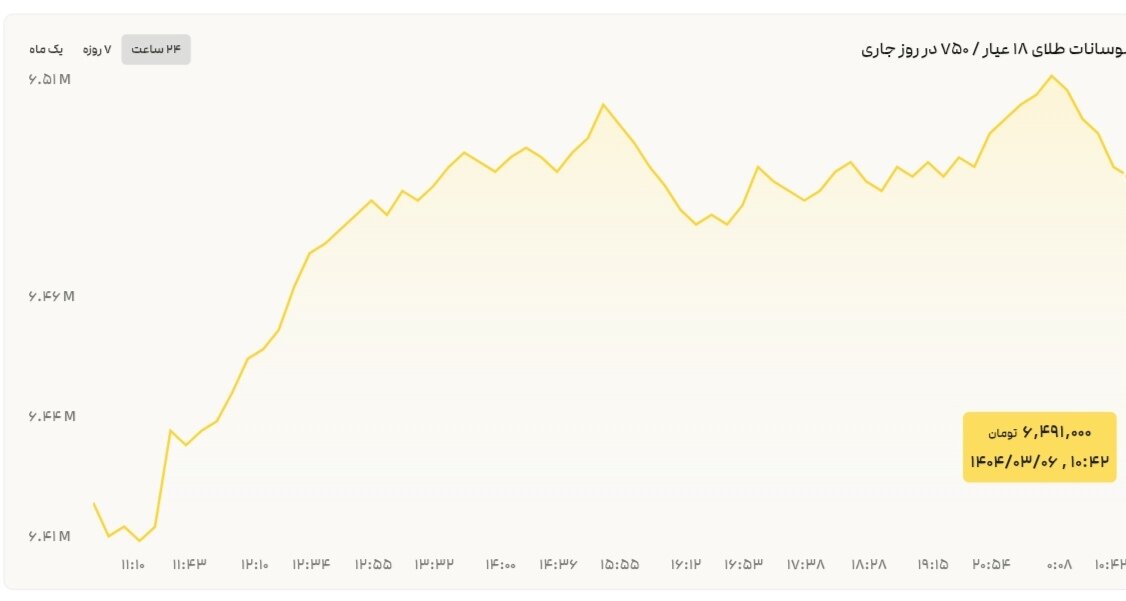Screen dimensions: 1126x601
Task: Select the 20:54 time axis marker
Action: 991,565
